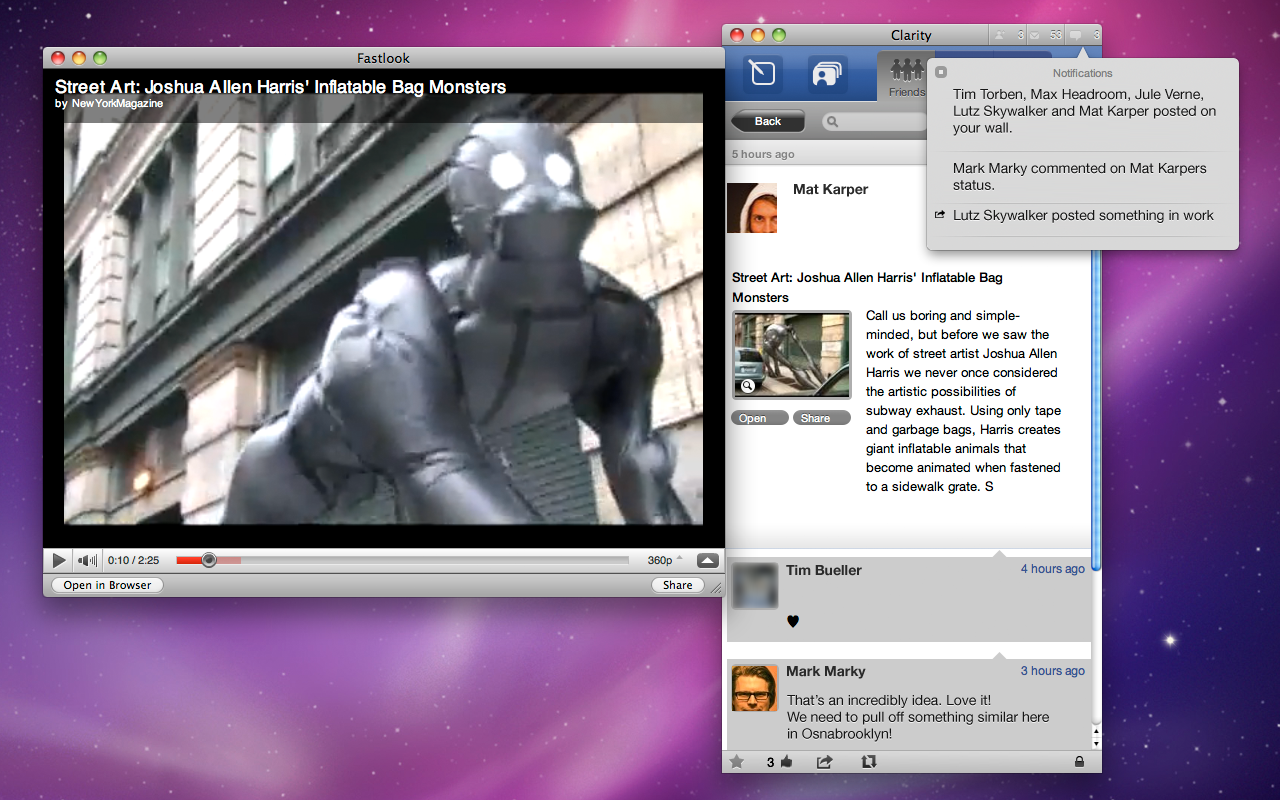1280x800 pixels.
Task: Select the Lutz Skywalker work post notification
Action: 1082,215
